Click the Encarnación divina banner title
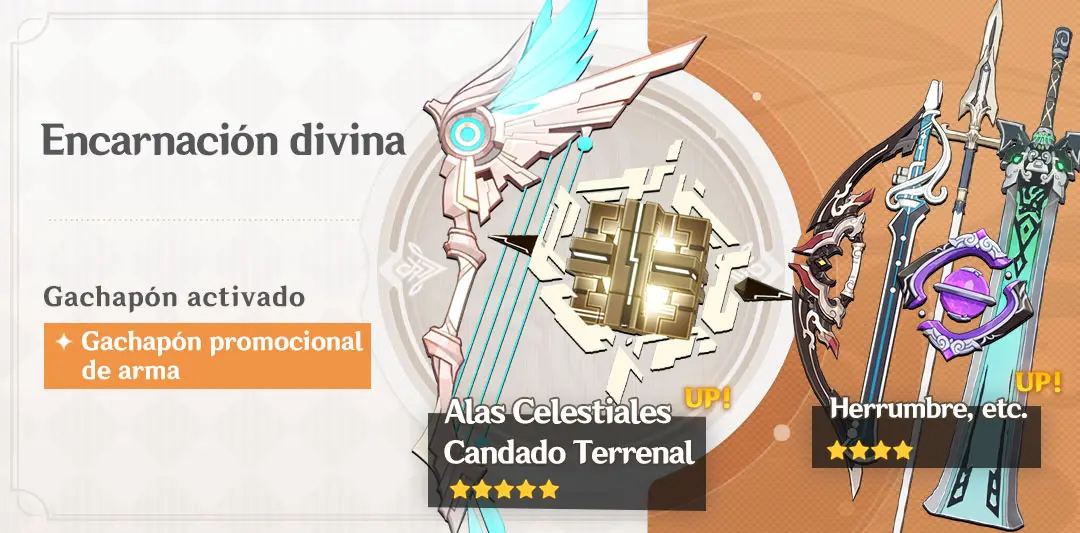This screenshot has width=1080, height=533. click(224, 141)
